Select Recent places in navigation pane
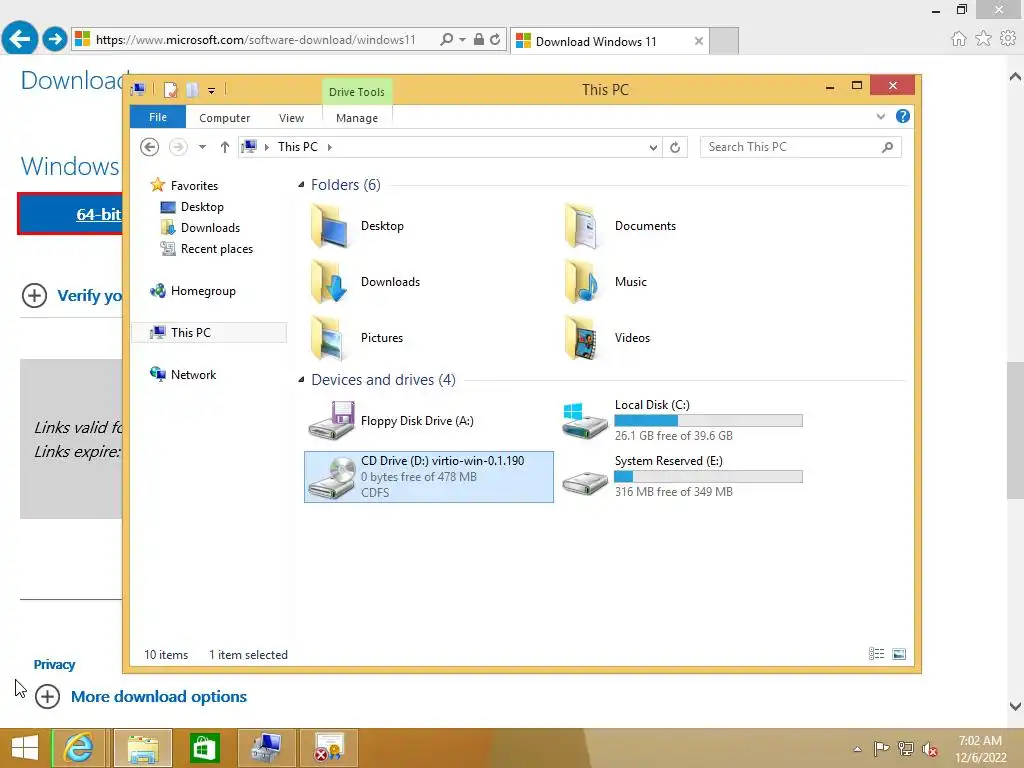This screenshot has height=768, width=1024. point(216,249)
